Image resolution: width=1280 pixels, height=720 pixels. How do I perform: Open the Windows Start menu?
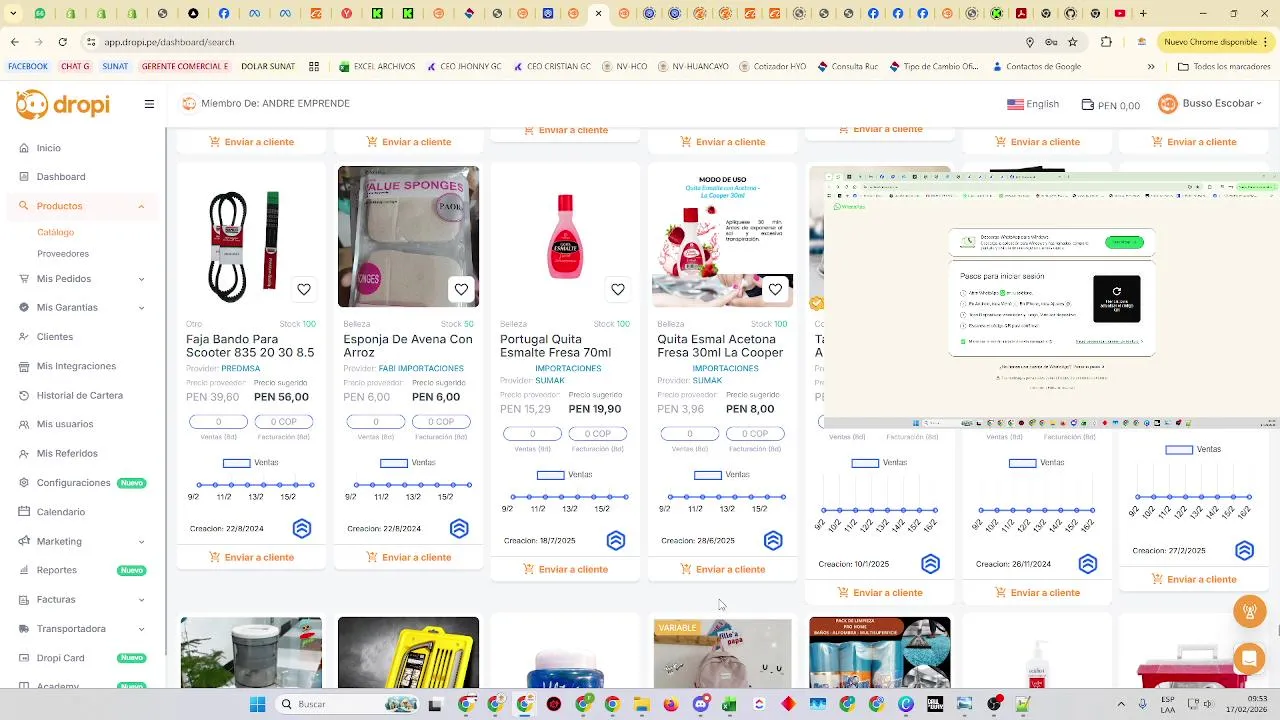click(x=257, y=704)
